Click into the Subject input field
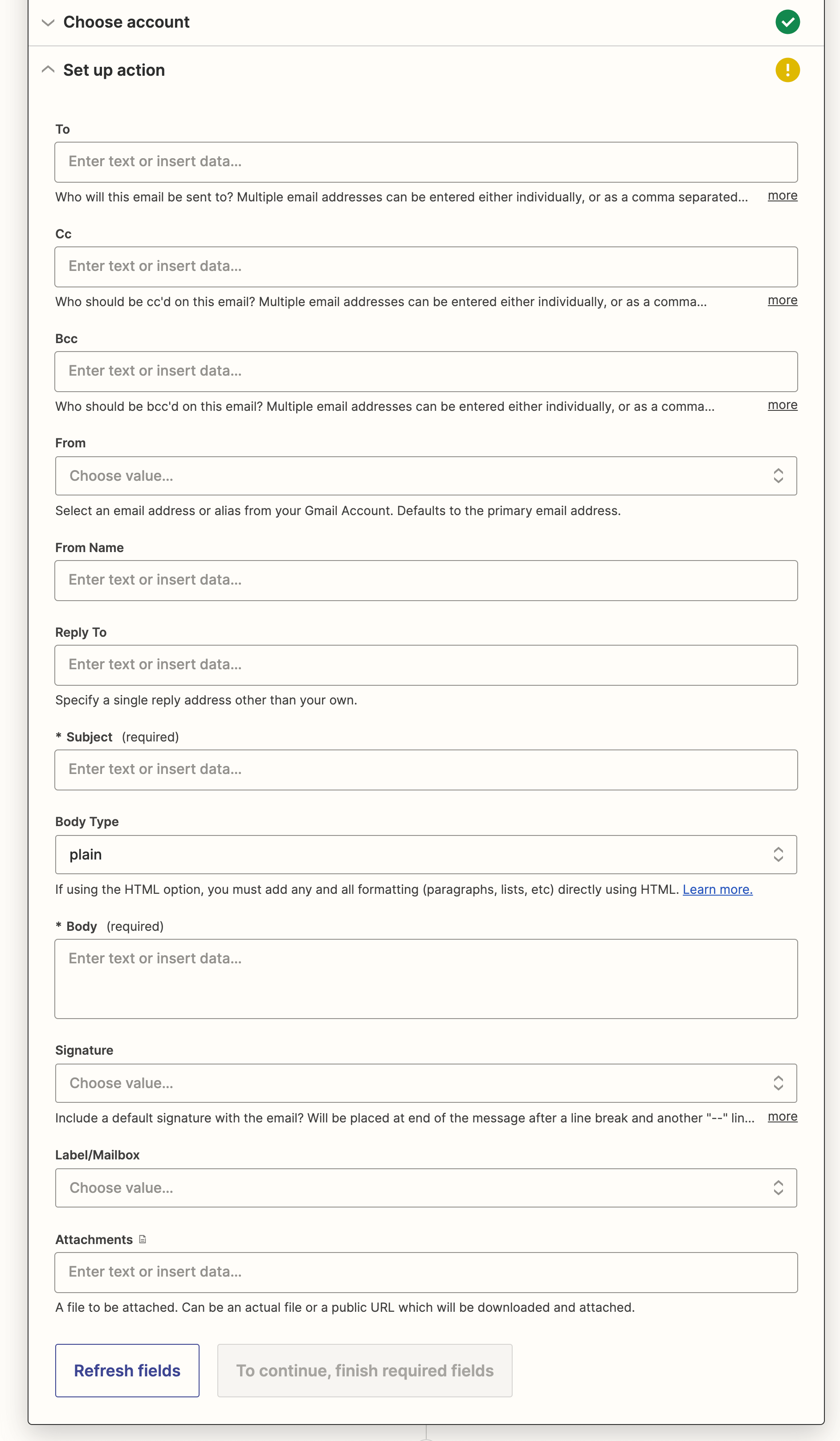 pyautogui.click(x=426, y=770)
